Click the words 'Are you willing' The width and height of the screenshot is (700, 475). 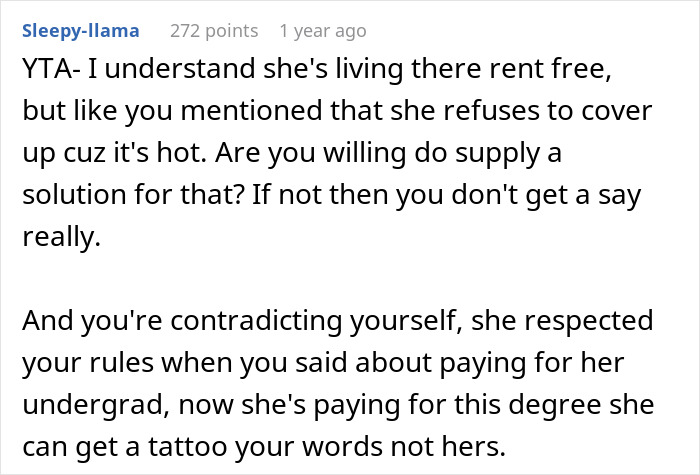click(x=311, y=153)
